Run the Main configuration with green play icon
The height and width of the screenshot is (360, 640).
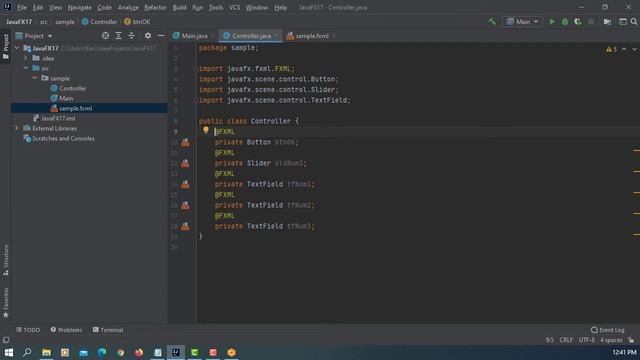[552, 22]
